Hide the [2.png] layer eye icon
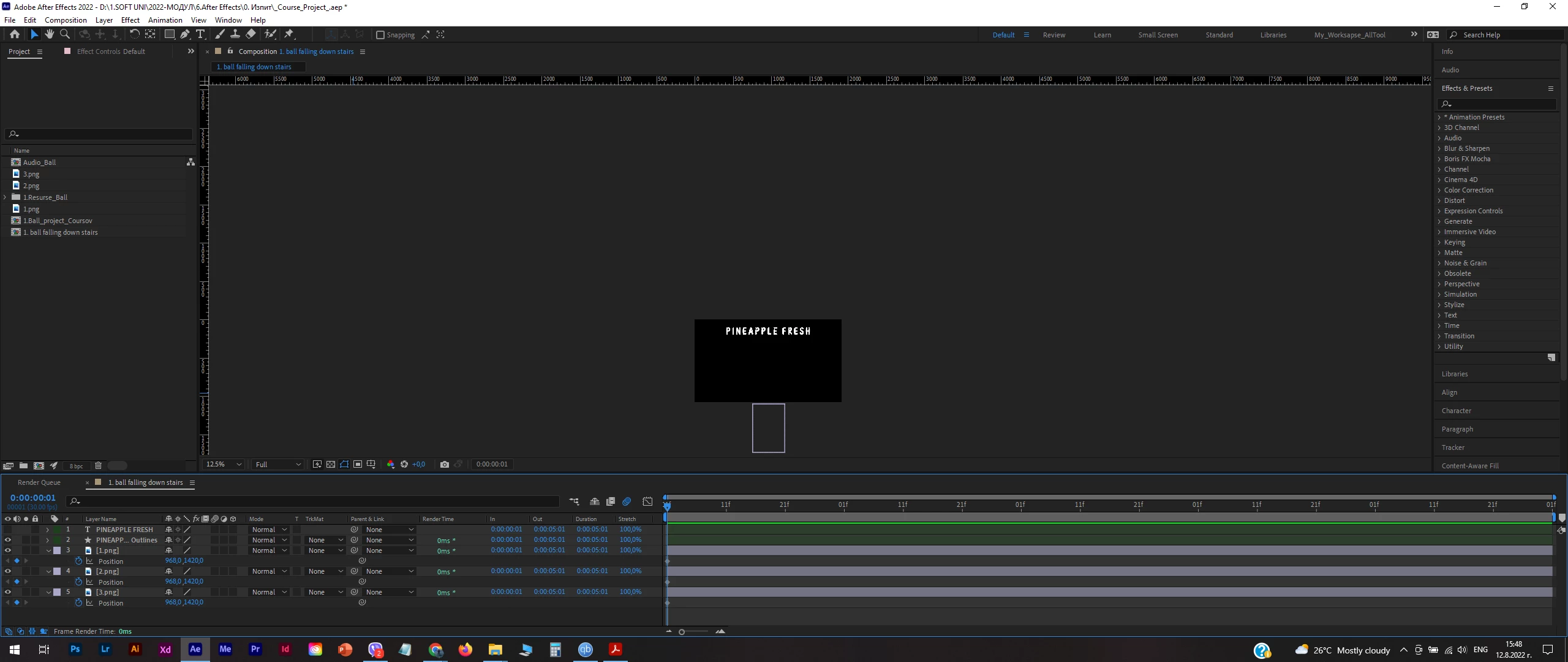The height and width of the screenshot is (662, 1568). tap(8, 571)
